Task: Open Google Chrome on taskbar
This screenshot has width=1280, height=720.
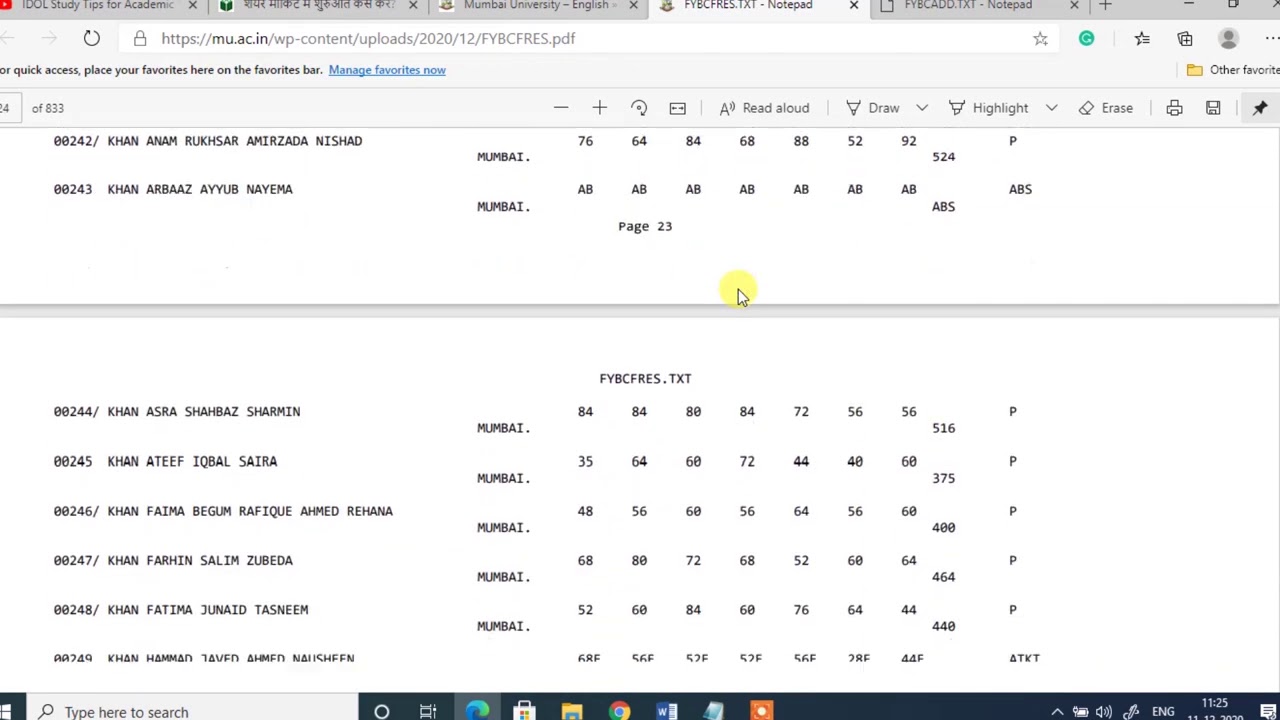Action: pos(620,711)
